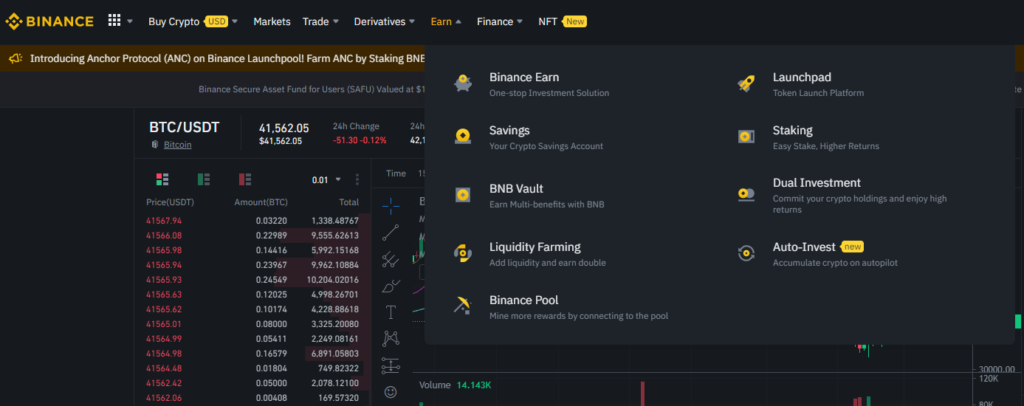The width and height of the screenshot is (1024, 406).
Task: Click the Volume 14.143K indicator label
Action: (x=455, y=385)
